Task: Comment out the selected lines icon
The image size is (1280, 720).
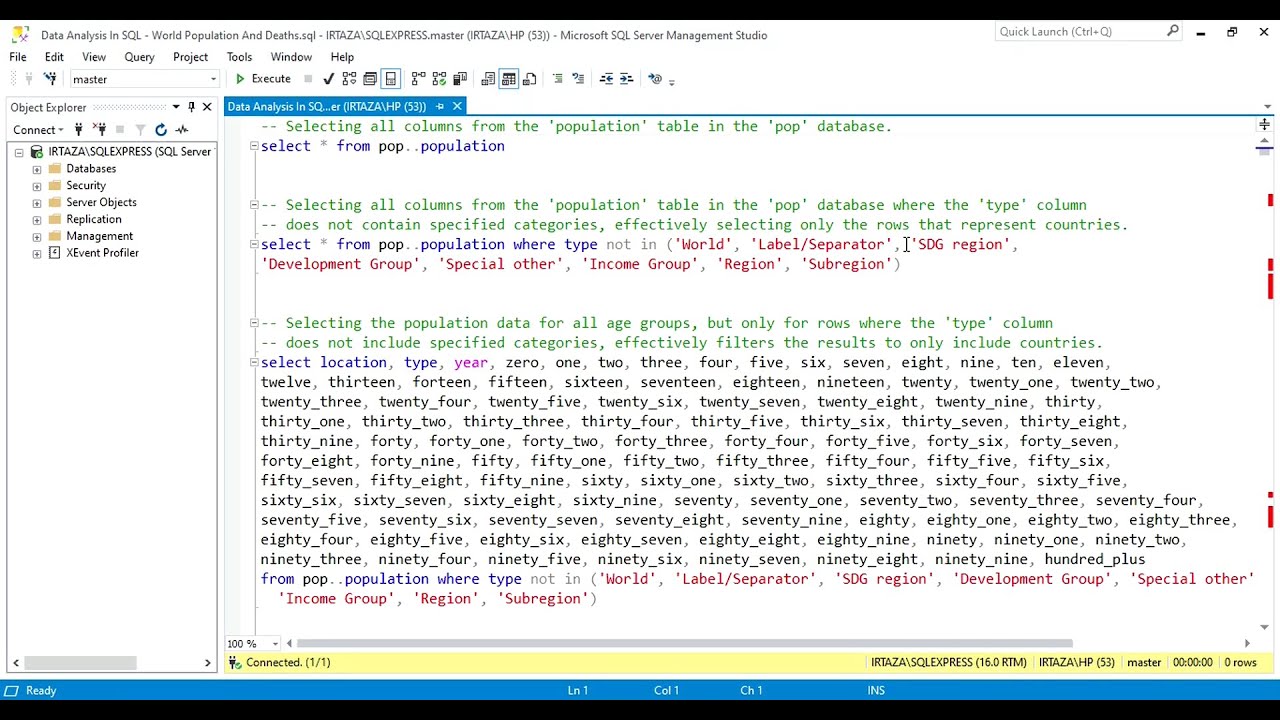Action: coord(558,78)
